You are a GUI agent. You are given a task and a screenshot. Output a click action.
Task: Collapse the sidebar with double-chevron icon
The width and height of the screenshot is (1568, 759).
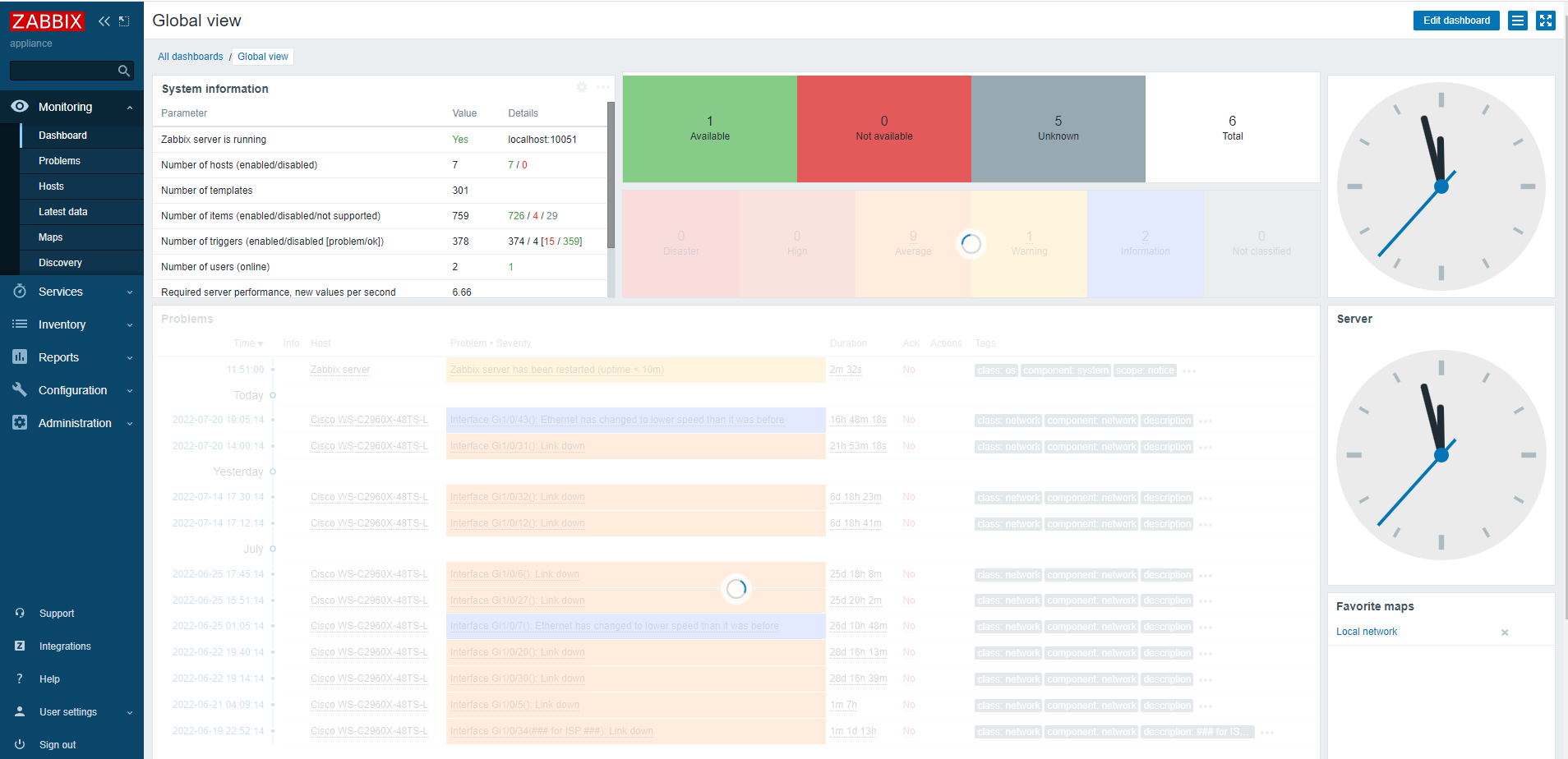click(x=104, y=21)
